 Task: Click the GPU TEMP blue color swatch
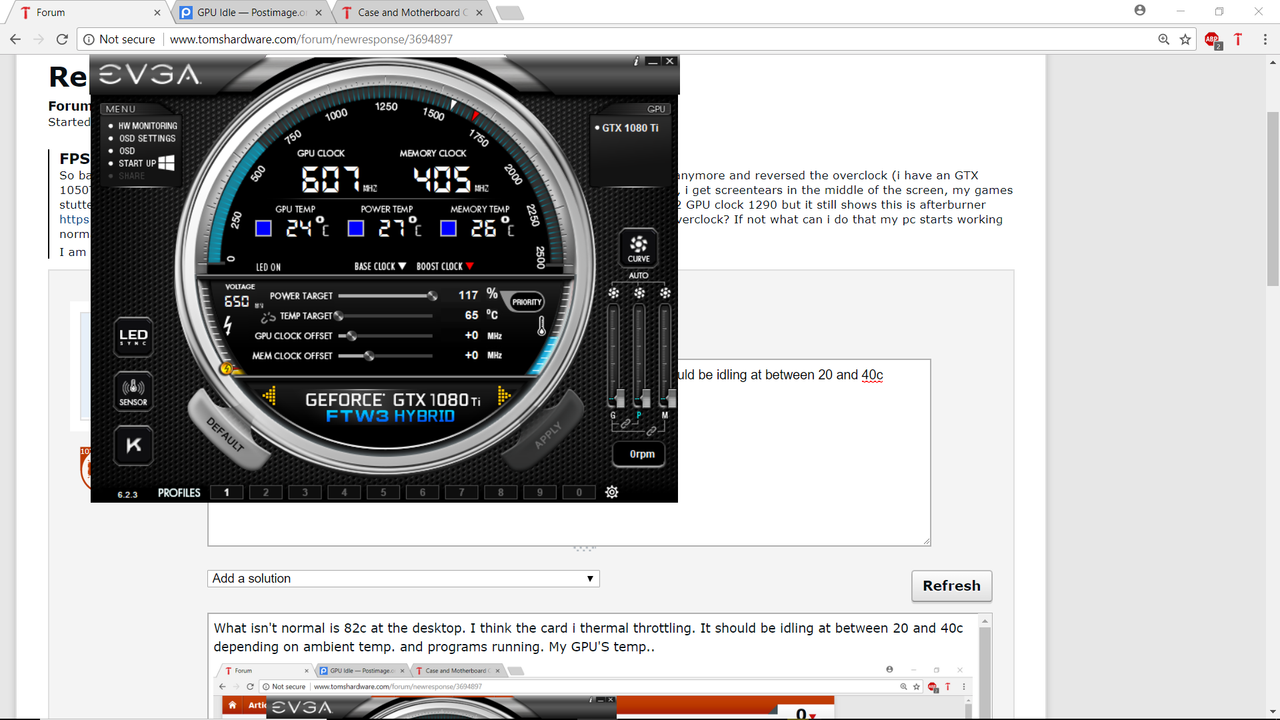263,229
